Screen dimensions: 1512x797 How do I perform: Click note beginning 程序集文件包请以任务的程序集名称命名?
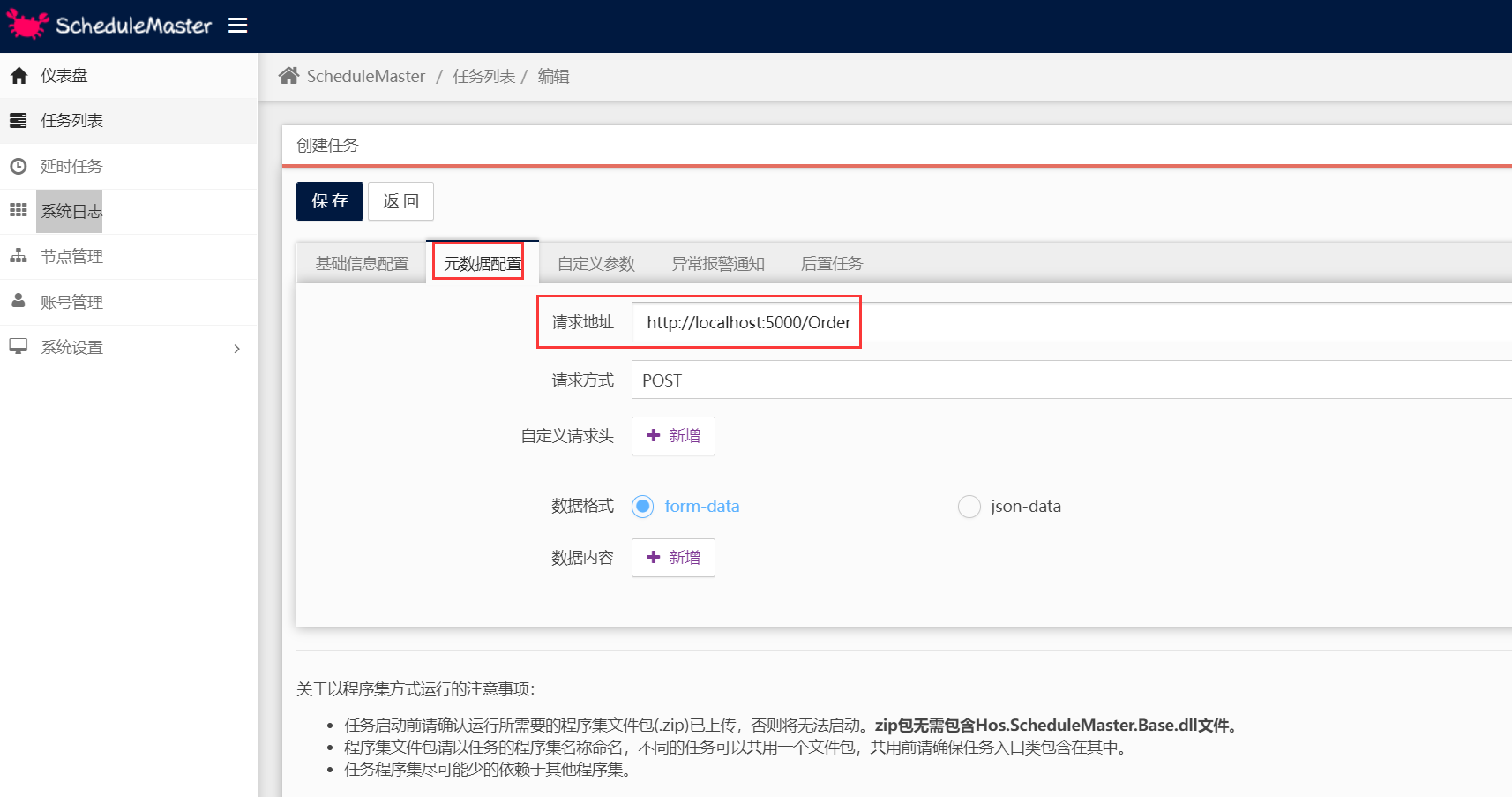(738, 748)
